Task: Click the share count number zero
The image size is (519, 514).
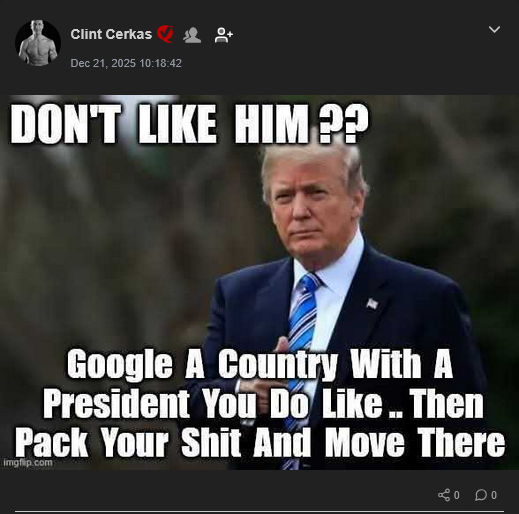Action: coord(457,495)
